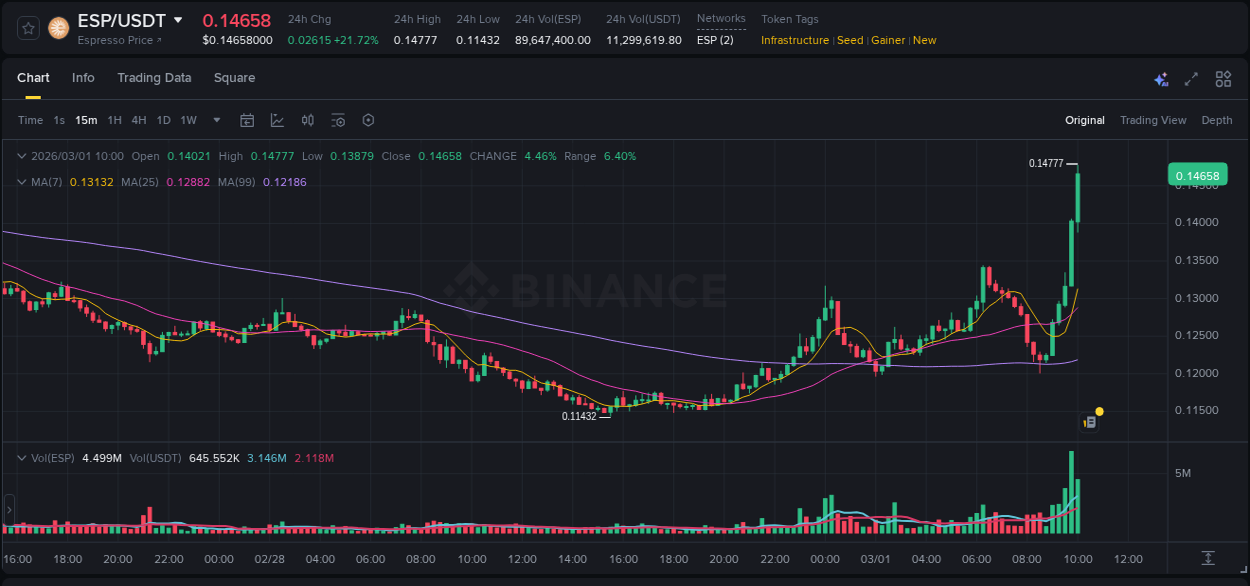The height and width of the screenshot is (586, 1250).
Task: Collapse the OHLC info panel chevron
Action: click(x=22, y=156)
